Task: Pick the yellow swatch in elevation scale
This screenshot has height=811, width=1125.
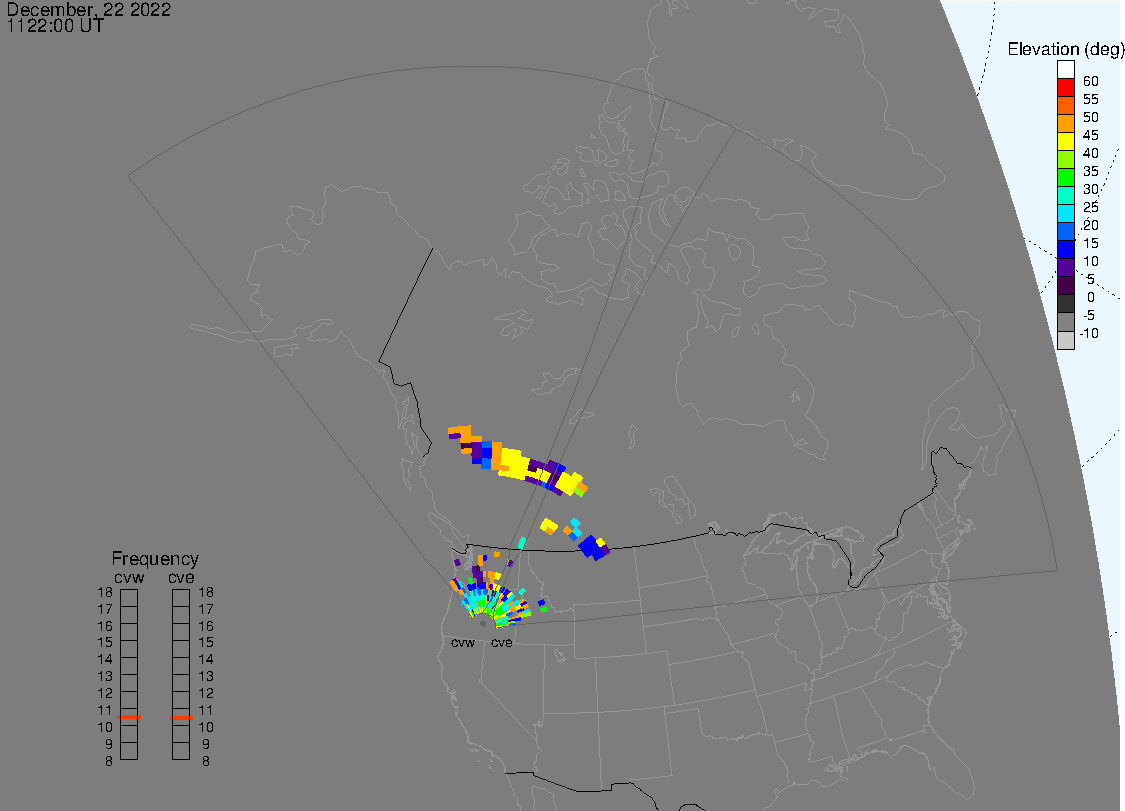Action: pyautogui.click(x=1065, y=141)
